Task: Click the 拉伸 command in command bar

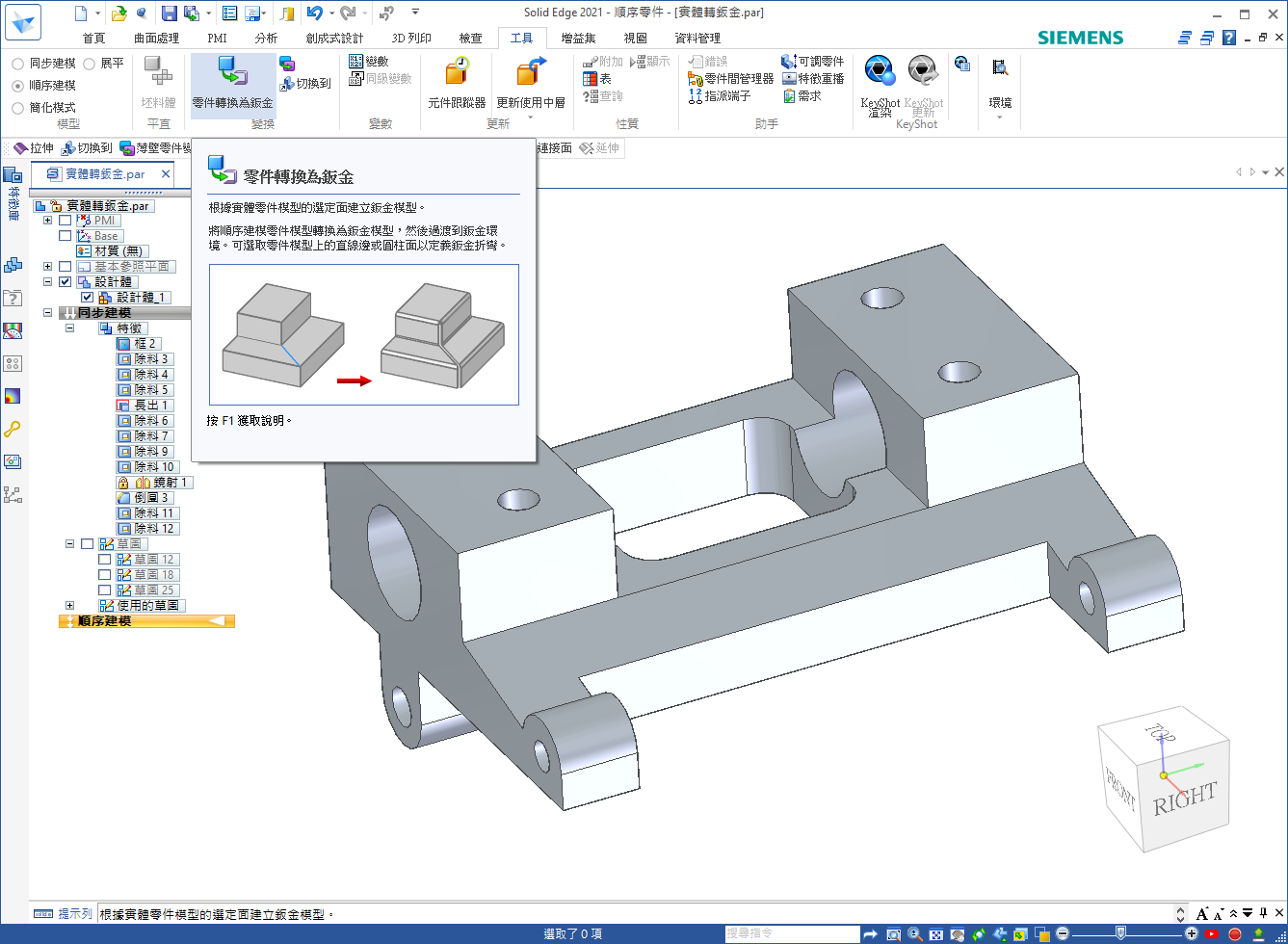Action: pos(33,148)
